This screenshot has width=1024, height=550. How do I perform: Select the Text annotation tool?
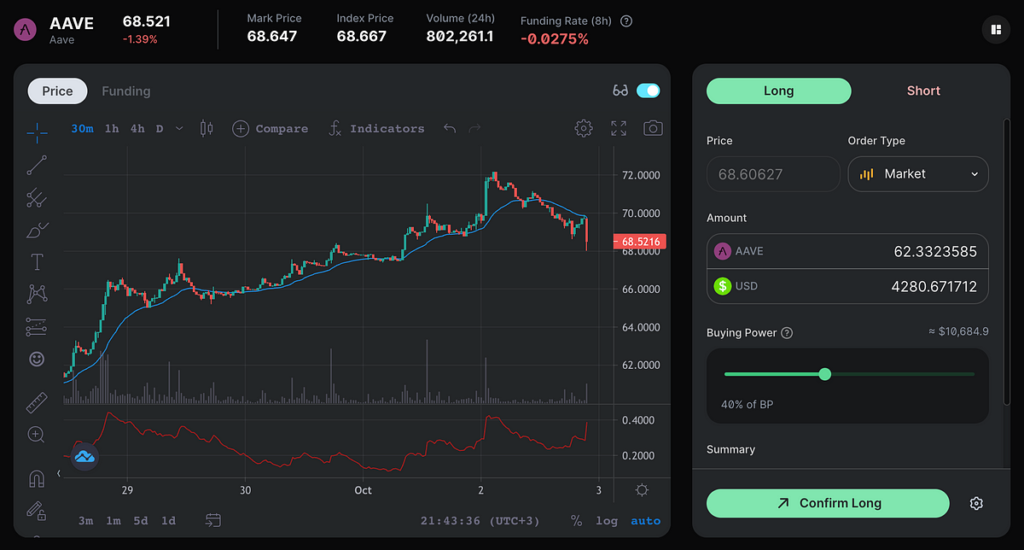37,262
